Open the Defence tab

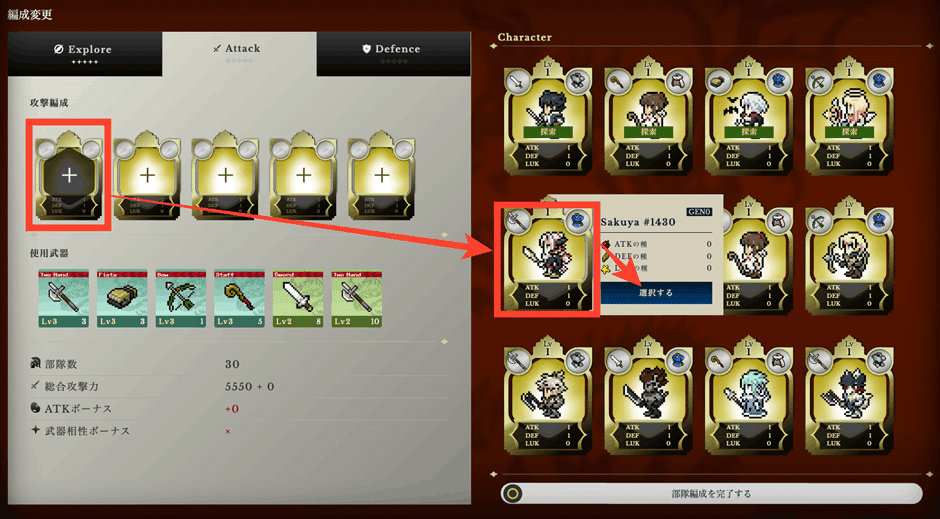point(393,54)
